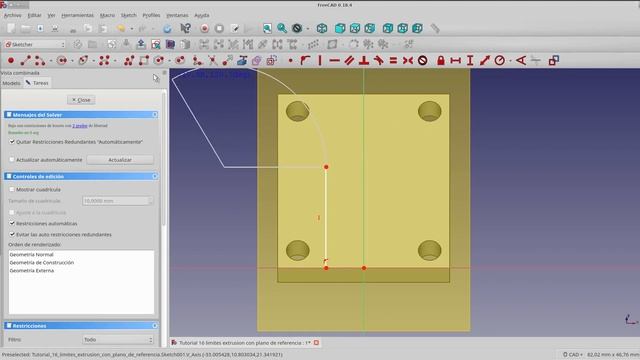This screenshot has width=640, height=360.
Task: Select the Create point tool
Action: [11, 61]
